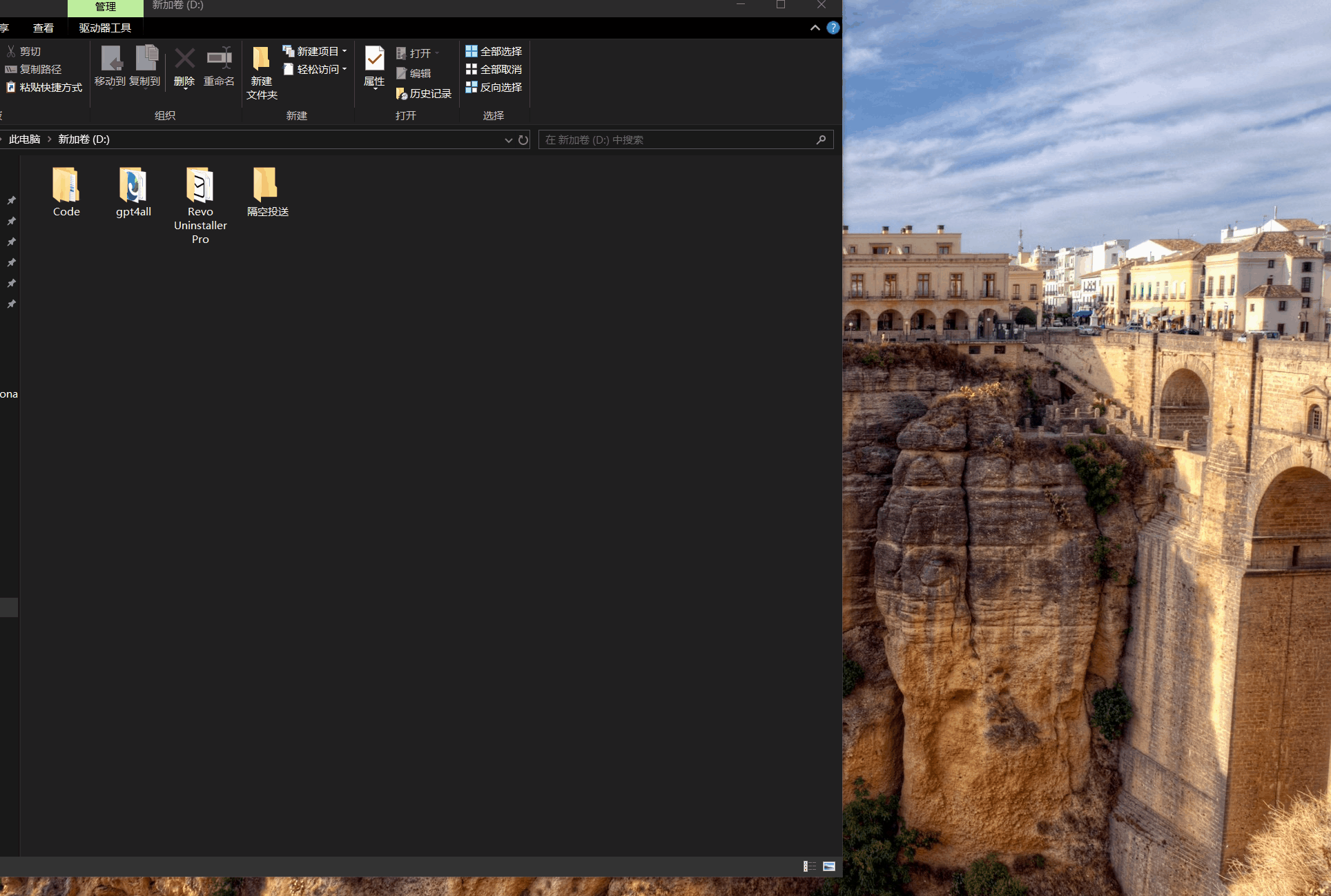This screenshot has height=896, width=1331.
Task: Click the Copy to (复制到) icon
Action: tap(146, 59)
